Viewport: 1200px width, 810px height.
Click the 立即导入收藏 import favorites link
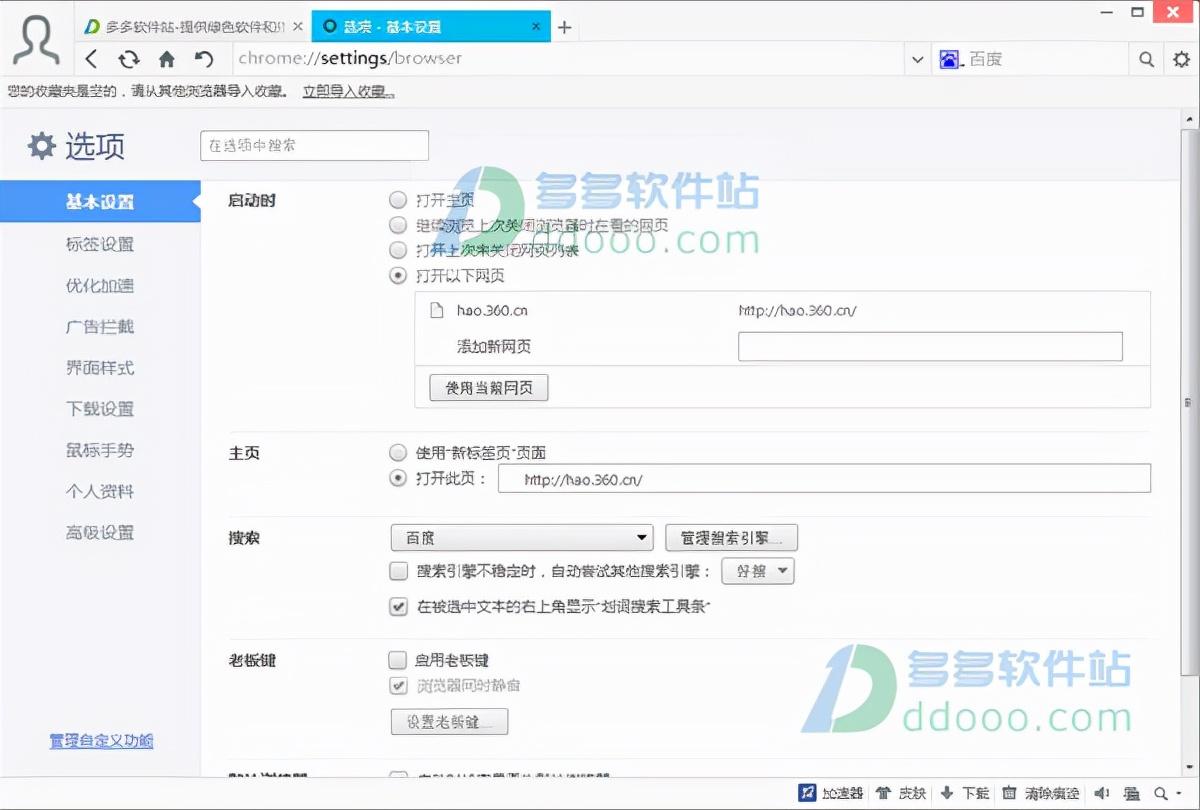pyautogui.click(x=348, y=90)
